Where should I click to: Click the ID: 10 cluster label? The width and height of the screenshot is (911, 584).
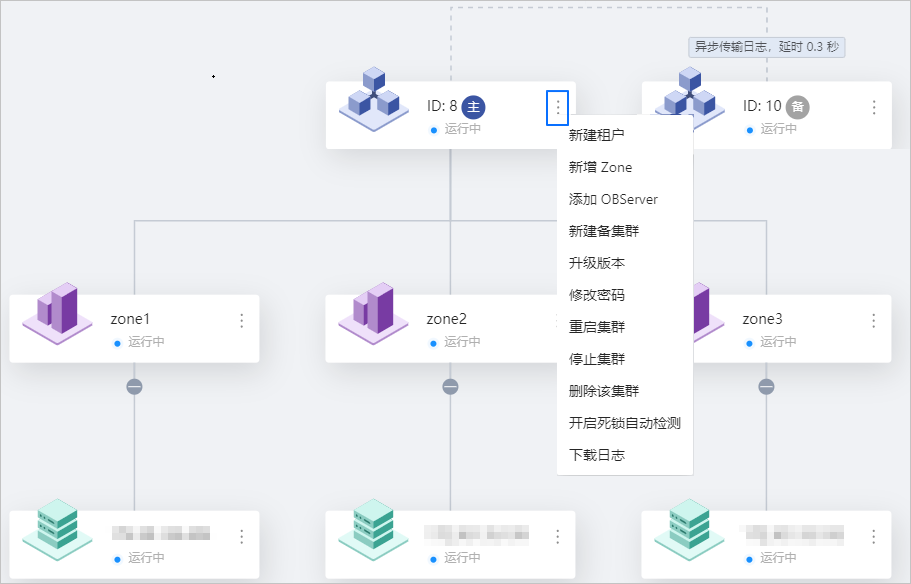click(x=762, y=106)
